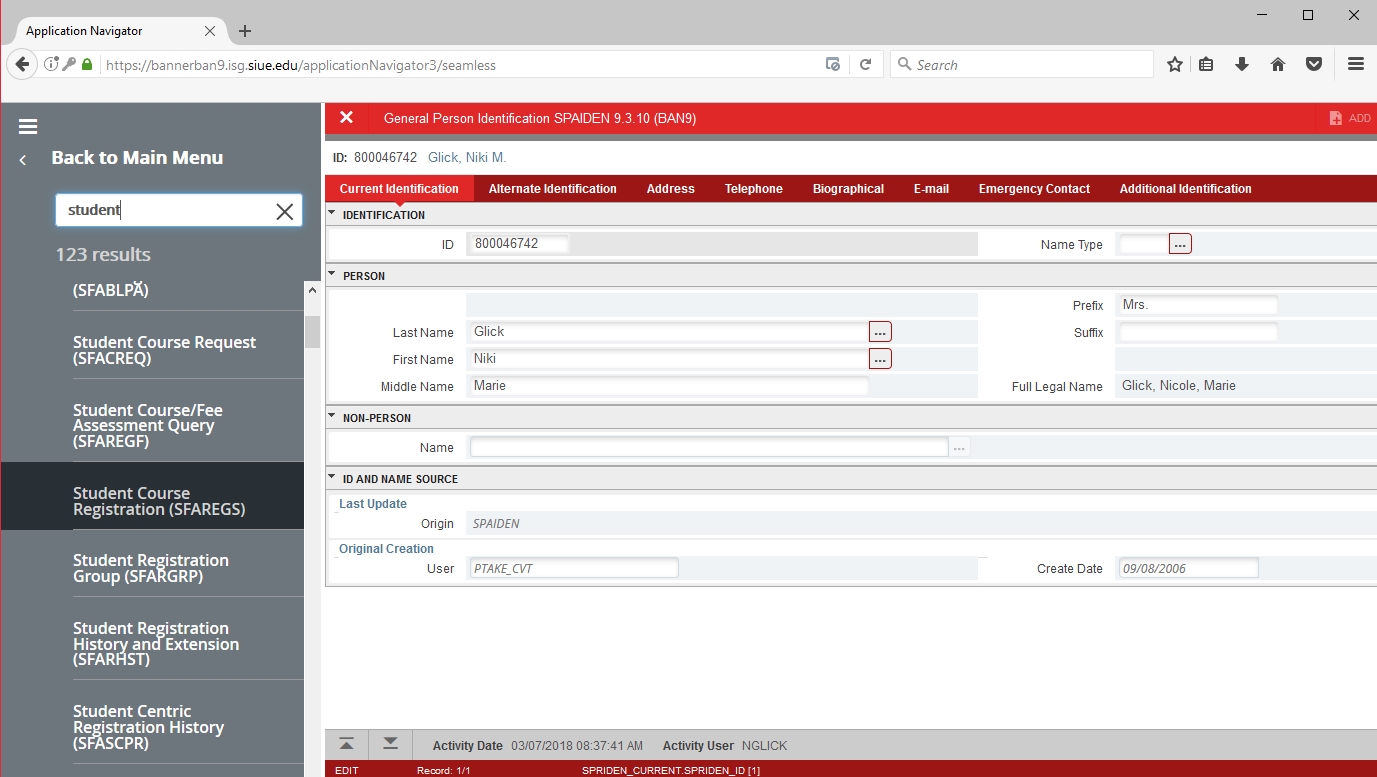Switch to the Address tab
Screen dimensions: 1377x777
670,189
